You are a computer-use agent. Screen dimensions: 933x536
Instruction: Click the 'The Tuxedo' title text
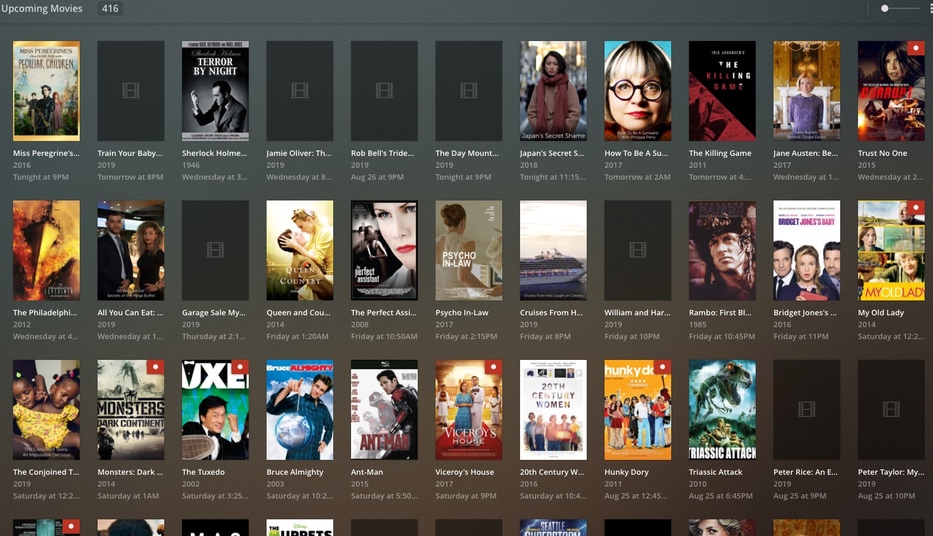[203, 472]
